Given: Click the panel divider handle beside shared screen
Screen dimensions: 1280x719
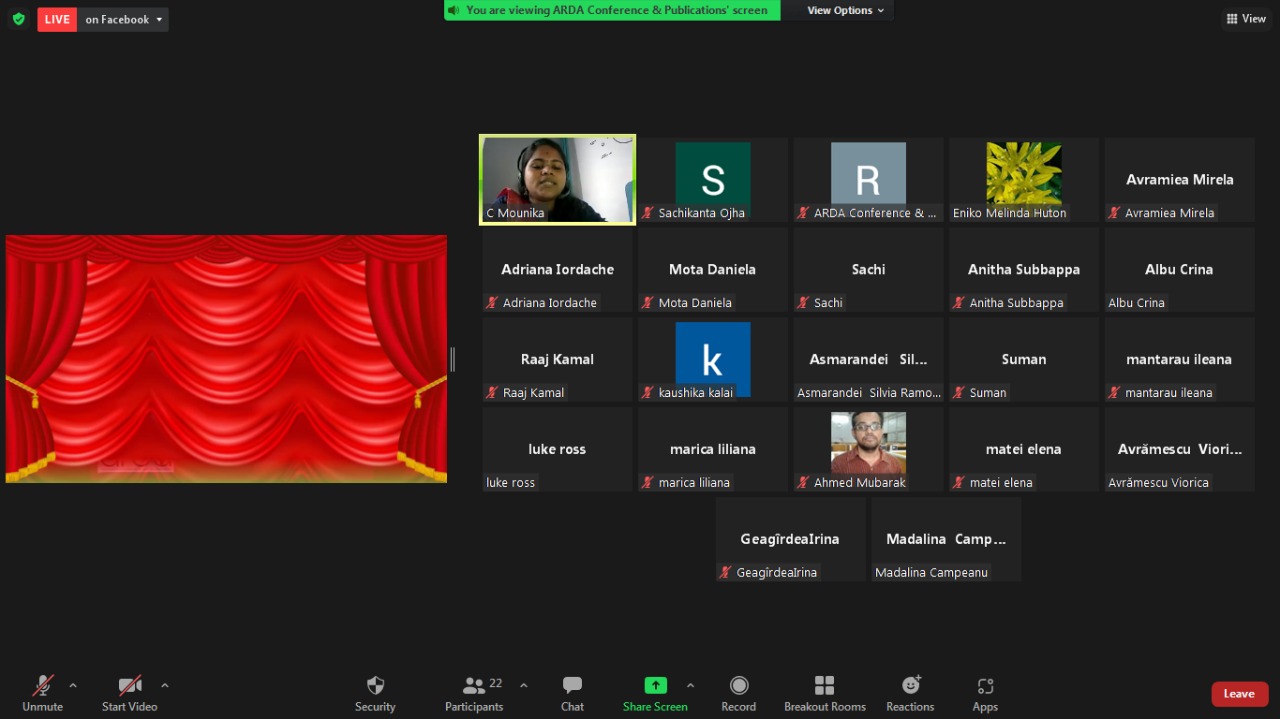Looking at the screenshot, I should coord(453,359).
